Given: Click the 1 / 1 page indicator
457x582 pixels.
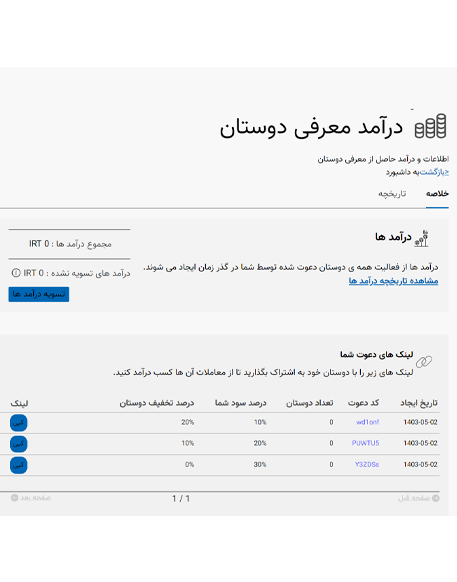Looking at the screenshot, I should 181,498.
